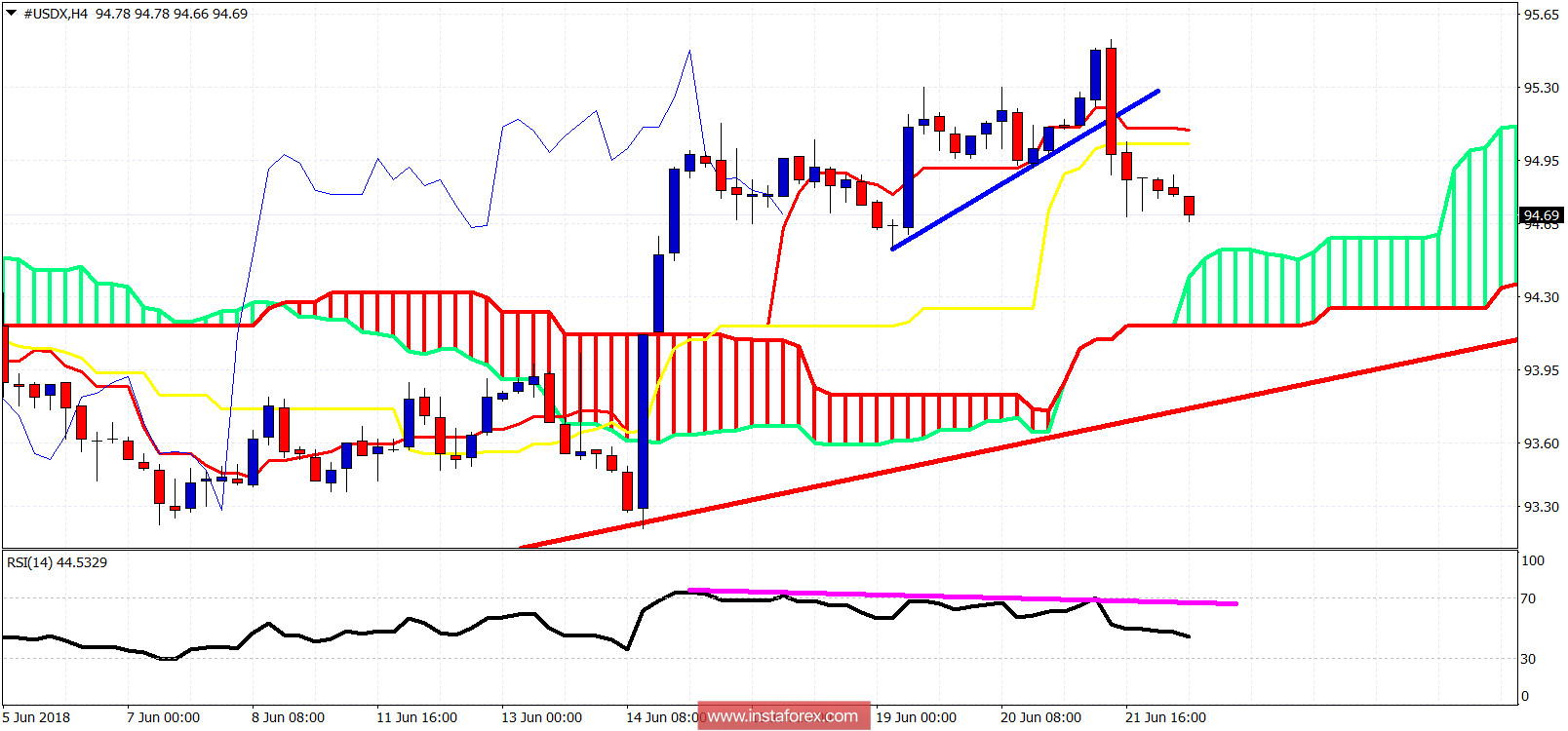
Task: Click the 93.95 price axis label
Action: coord(1542,370)
